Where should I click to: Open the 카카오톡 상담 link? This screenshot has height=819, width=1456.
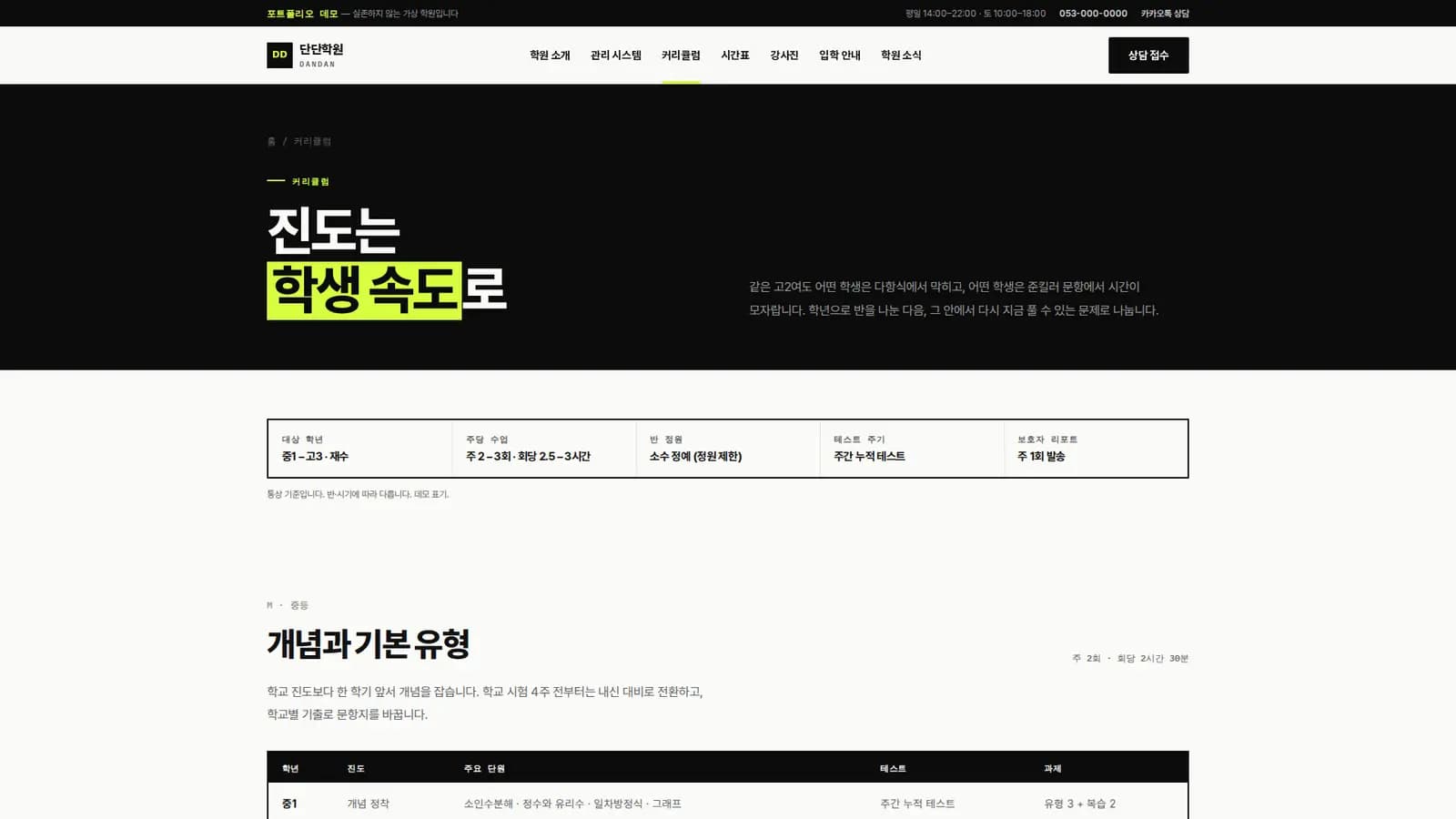click(x=1165, y=14)
